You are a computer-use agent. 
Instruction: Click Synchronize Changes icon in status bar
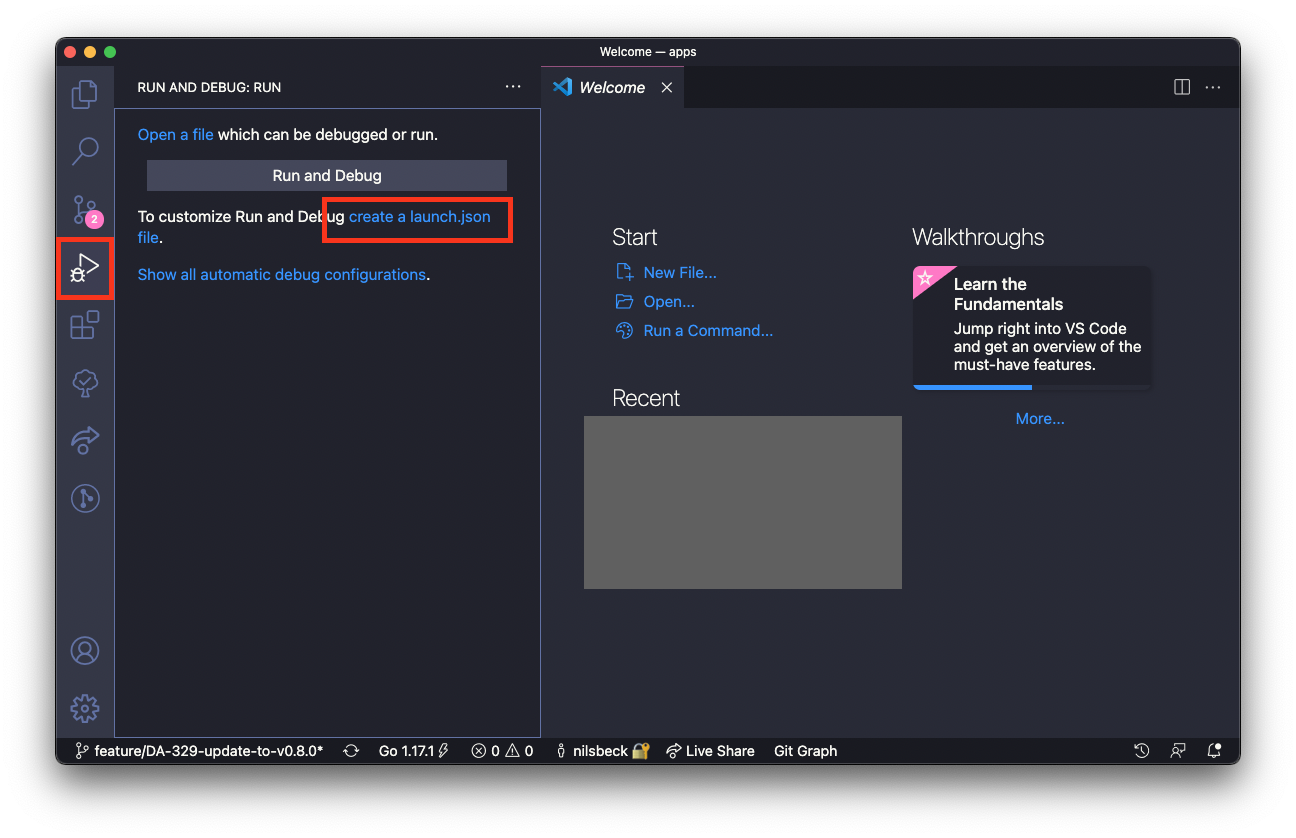click(x=351, y=751)
